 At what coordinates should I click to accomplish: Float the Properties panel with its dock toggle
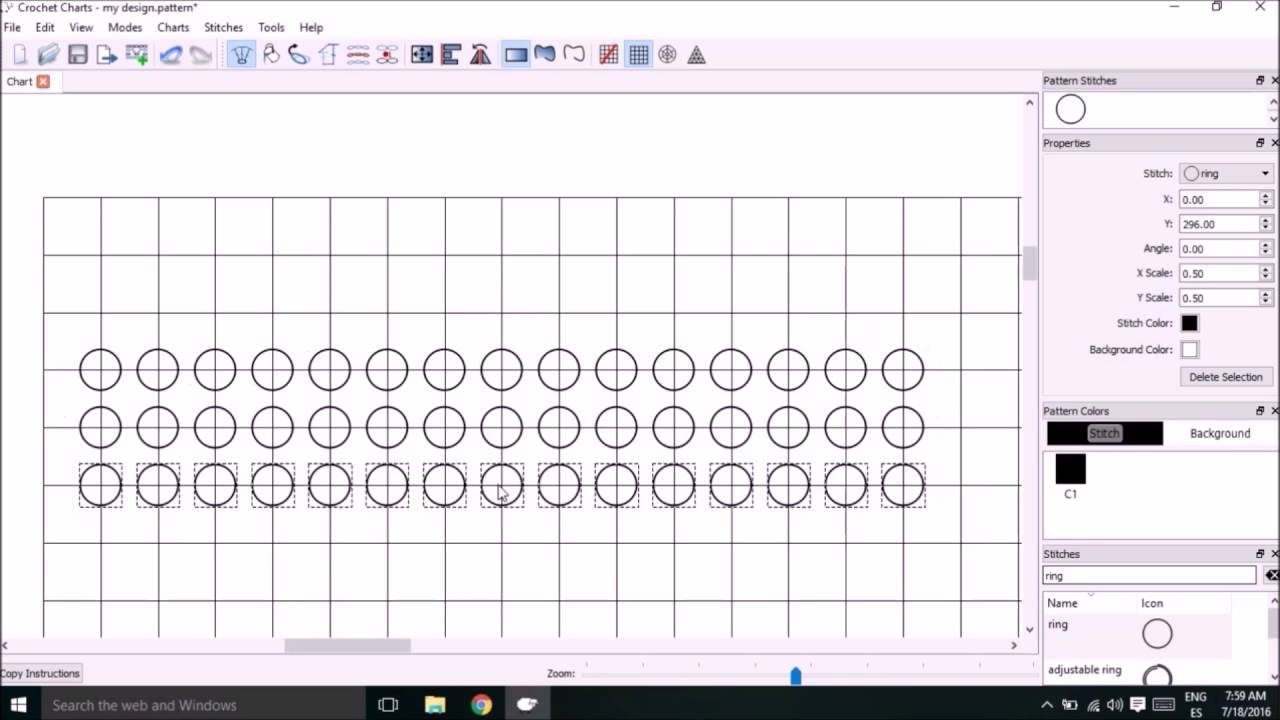tap(1258, 142)
